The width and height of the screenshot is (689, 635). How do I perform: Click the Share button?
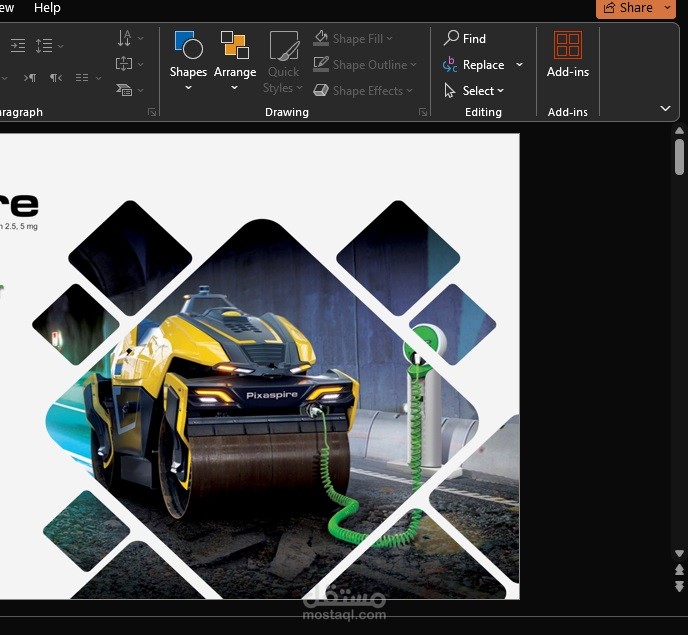pos(628,8)
